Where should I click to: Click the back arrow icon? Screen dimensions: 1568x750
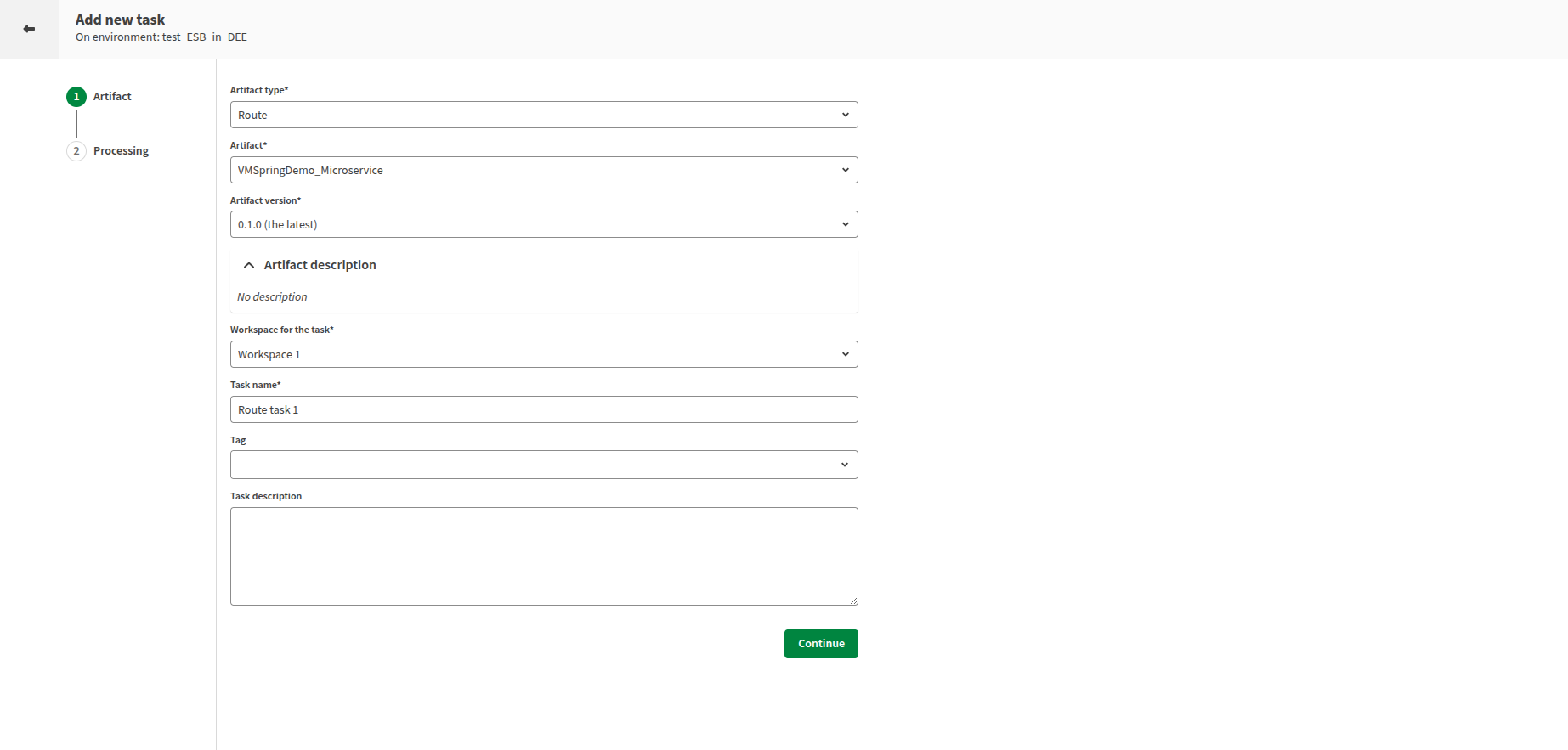pyautogui.click(x=29, y=29)
